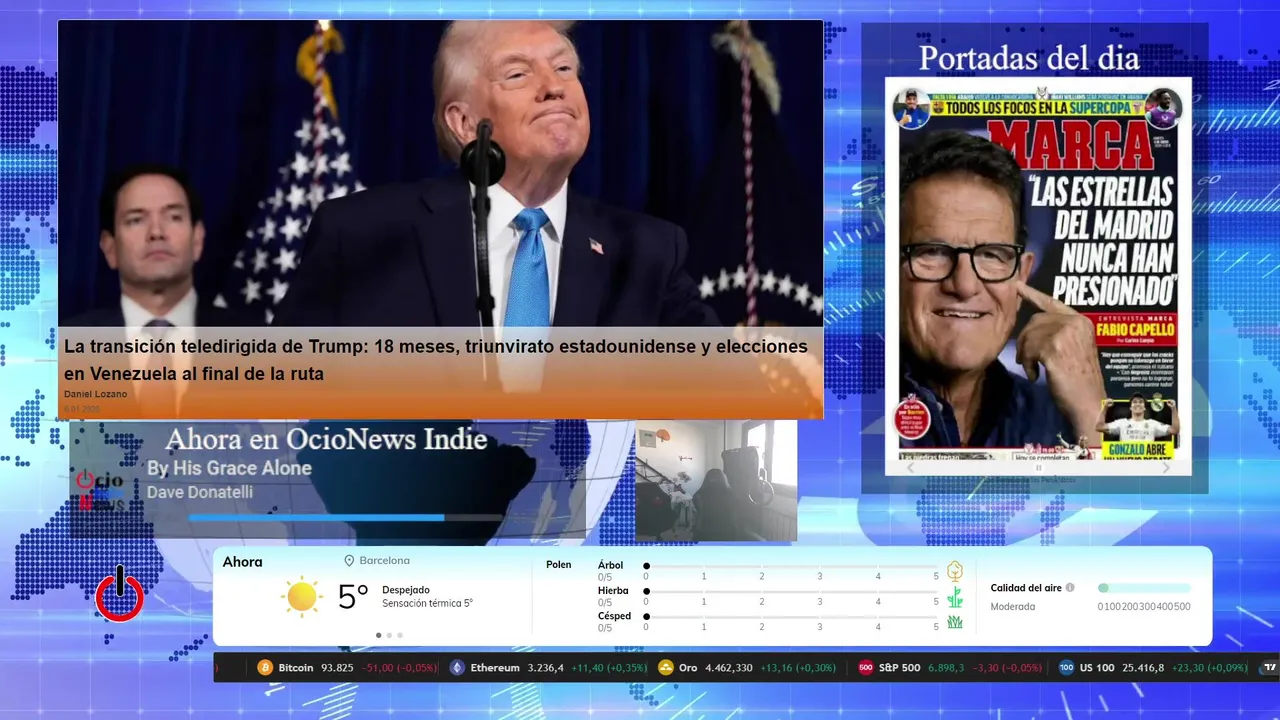The image size is (1280, 720).
Task: Click the webcam room thumbnail
Action: tap(716, 481)
